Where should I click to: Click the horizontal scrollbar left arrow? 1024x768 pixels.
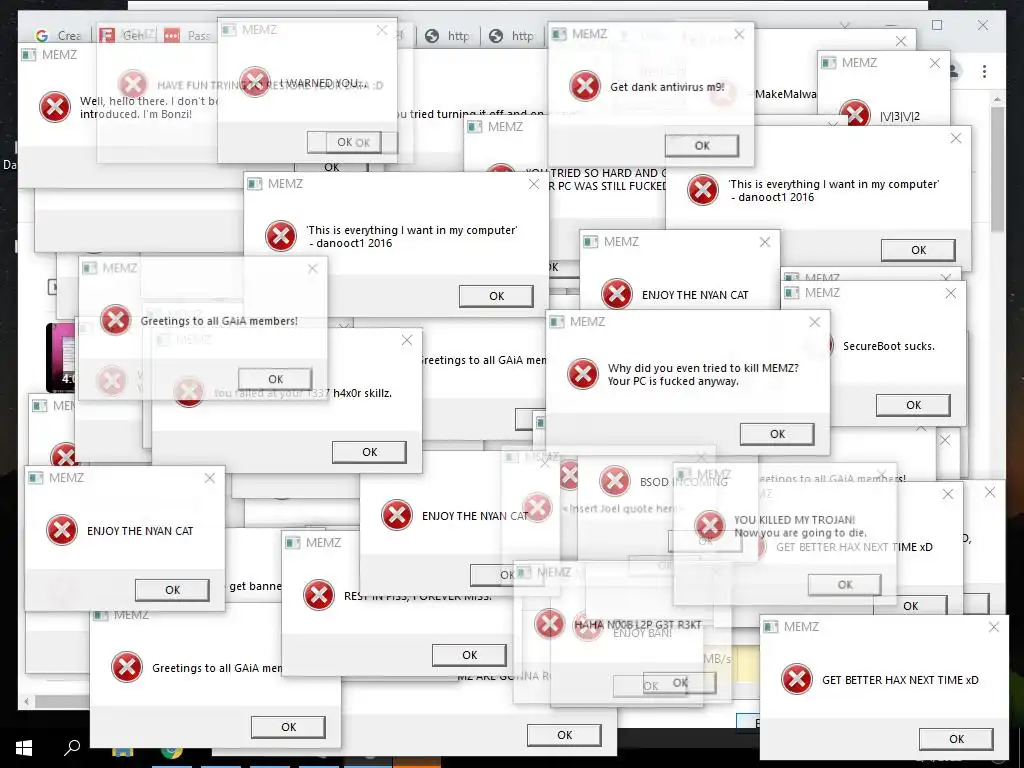point(27,701)
